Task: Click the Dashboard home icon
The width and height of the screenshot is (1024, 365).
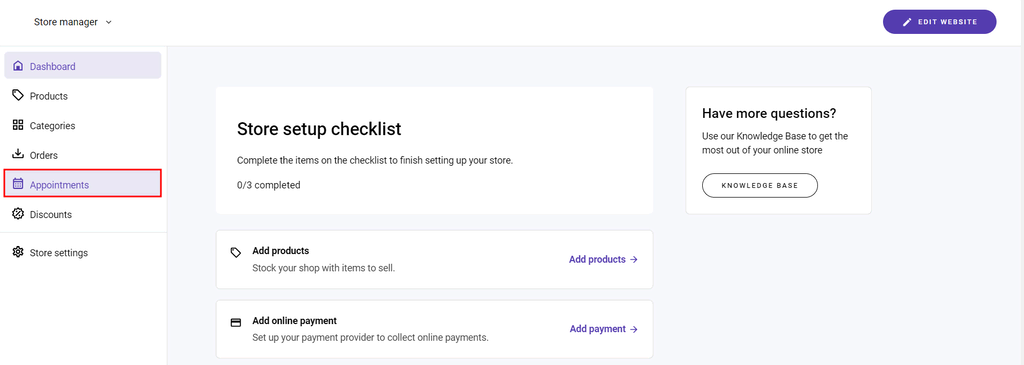Action: pyautogui.click(x=18, y=66)
